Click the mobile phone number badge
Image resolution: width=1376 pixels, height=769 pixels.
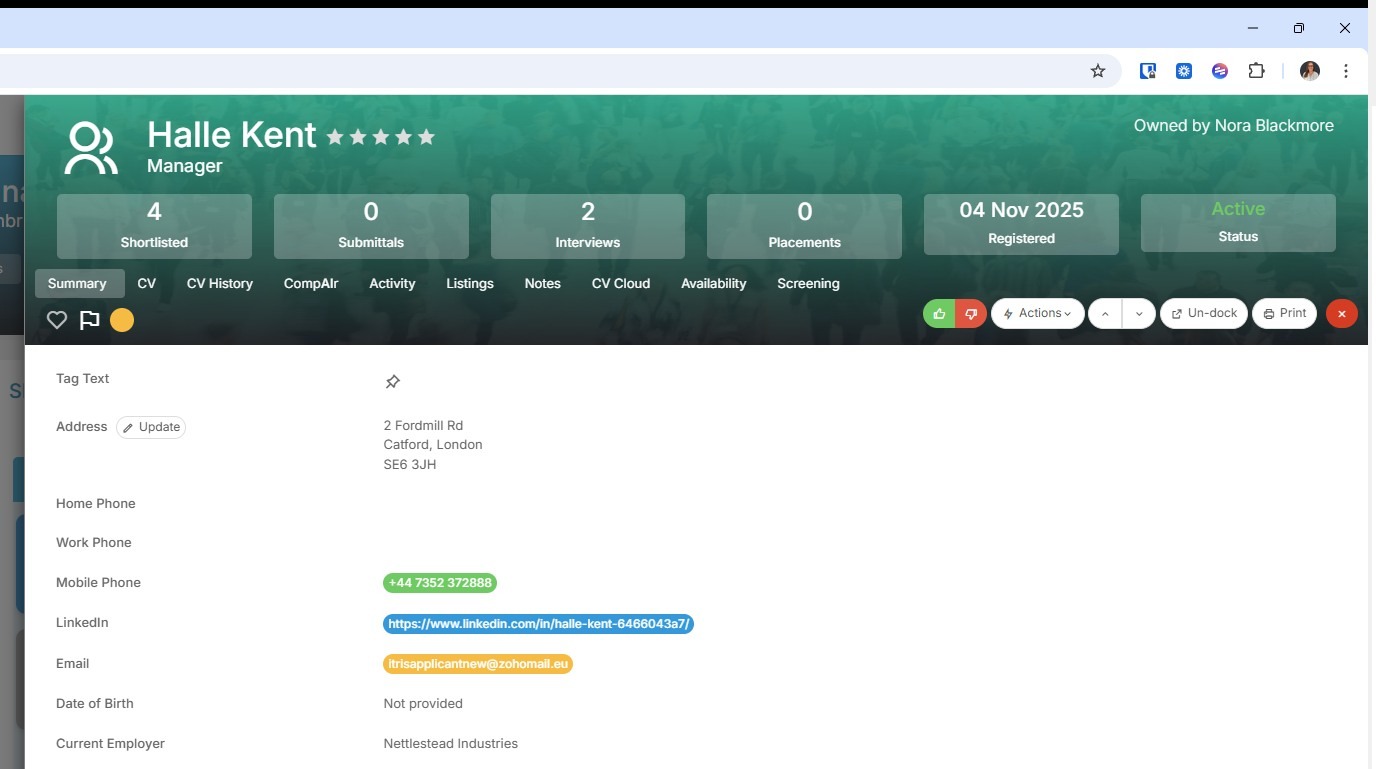tap(440, 583)
